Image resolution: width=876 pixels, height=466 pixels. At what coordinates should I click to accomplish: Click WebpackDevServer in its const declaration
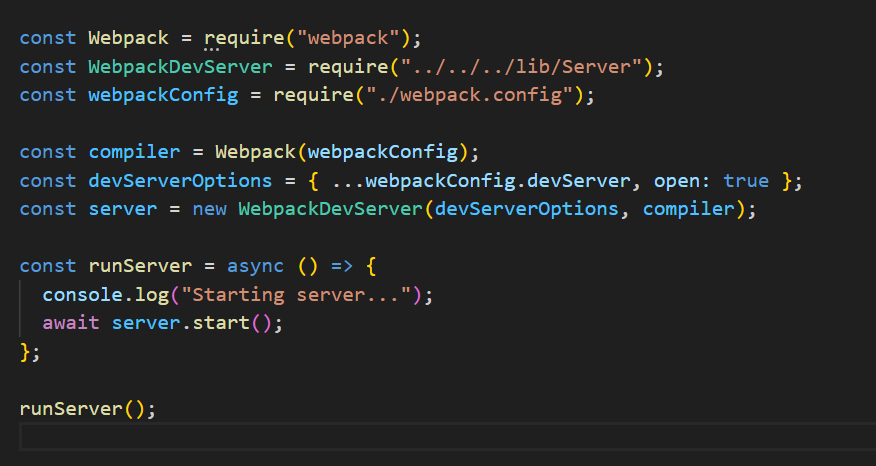pos(180,66)
